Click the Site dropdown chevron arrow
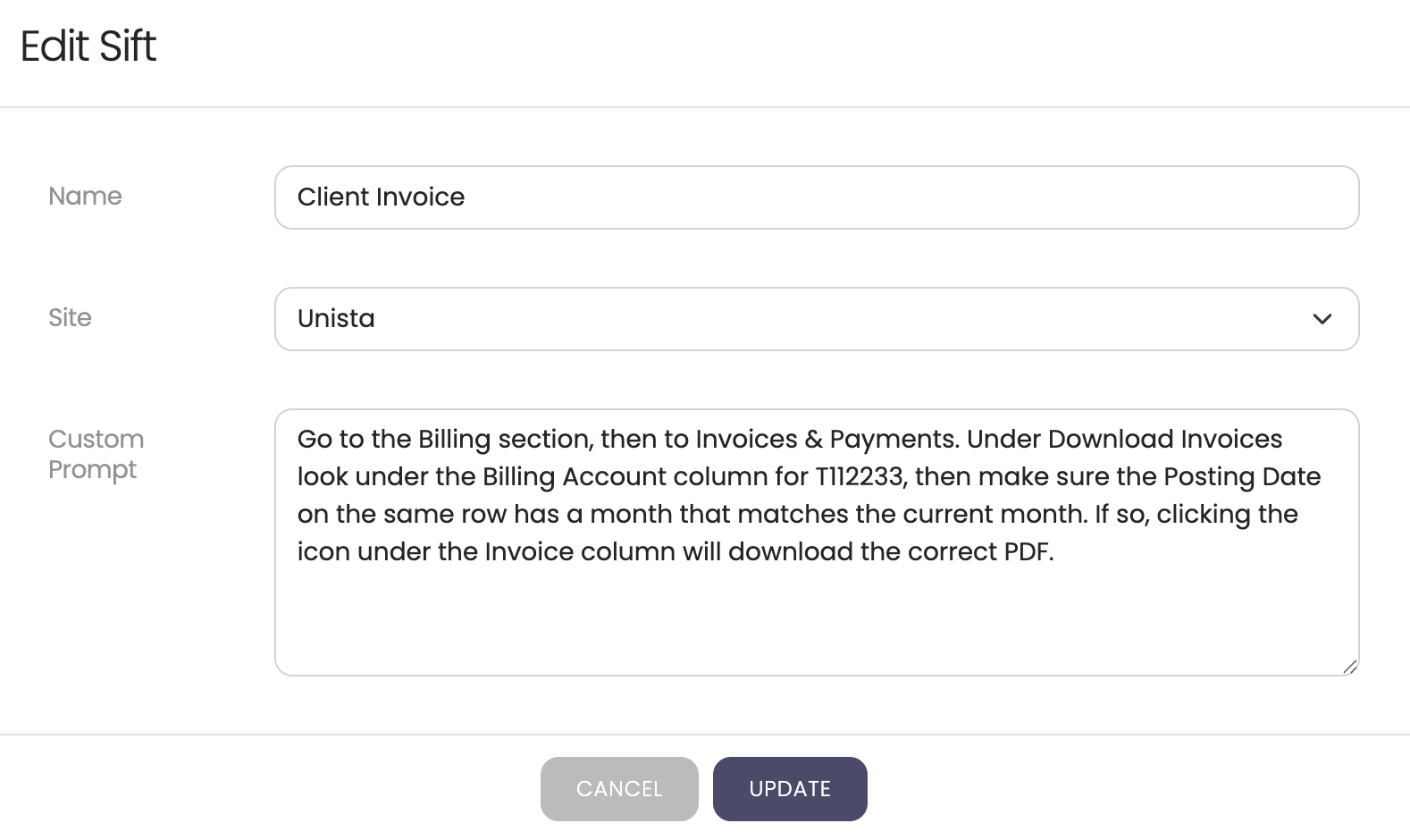This screenshot has height=840, width=1410. [x=1322, y=319]
